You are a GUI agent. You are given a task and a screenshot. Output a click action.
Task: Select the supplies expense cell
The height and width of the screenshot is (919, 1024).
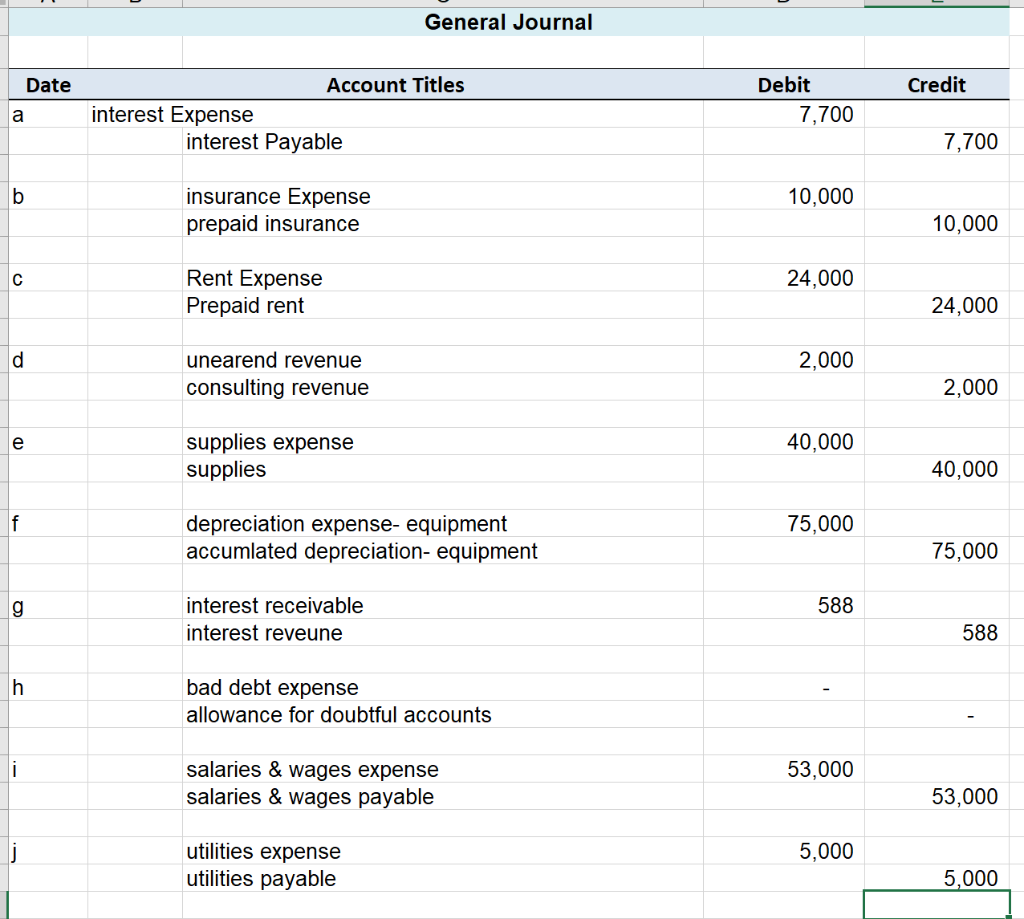[x=443, y=442]
